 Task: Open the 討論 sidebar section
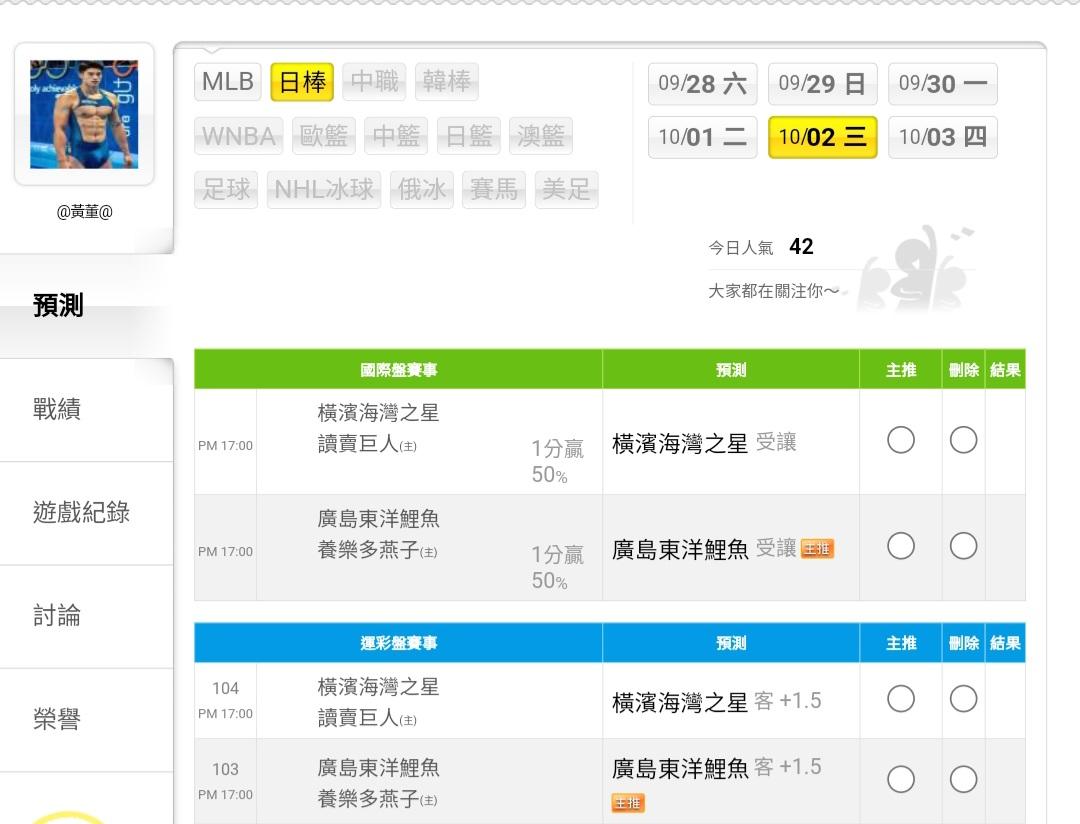86,617
